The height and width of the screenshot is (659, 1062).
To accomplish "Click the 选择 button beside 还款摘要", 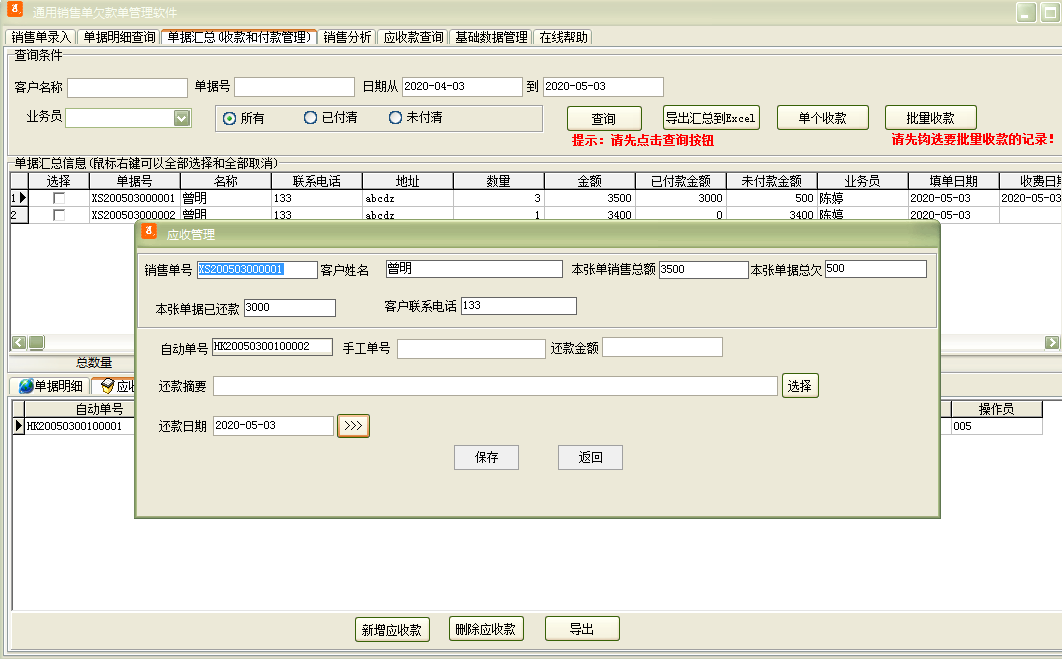I will [x=800, y=385].
